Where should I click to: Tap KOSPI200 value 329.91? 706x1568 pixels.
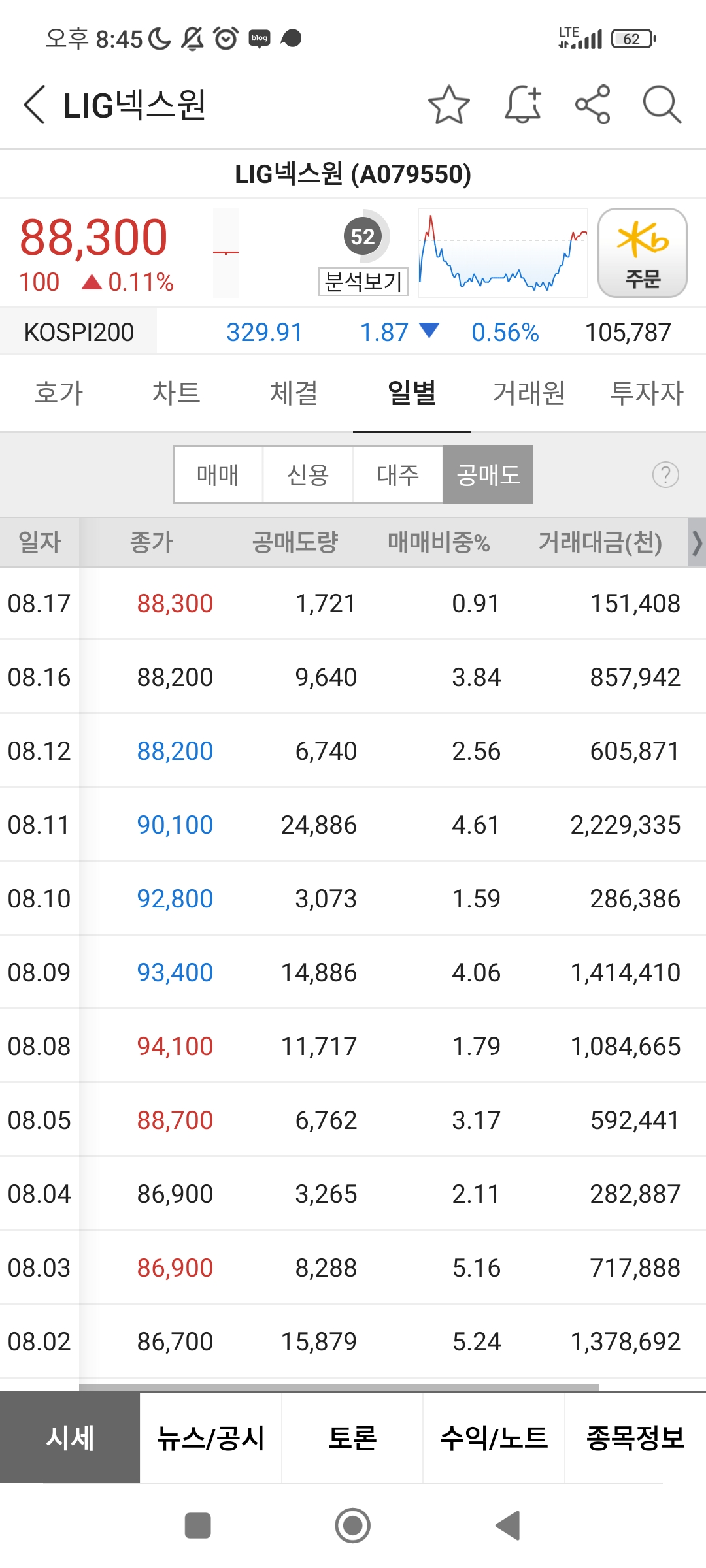click(264, 332)
